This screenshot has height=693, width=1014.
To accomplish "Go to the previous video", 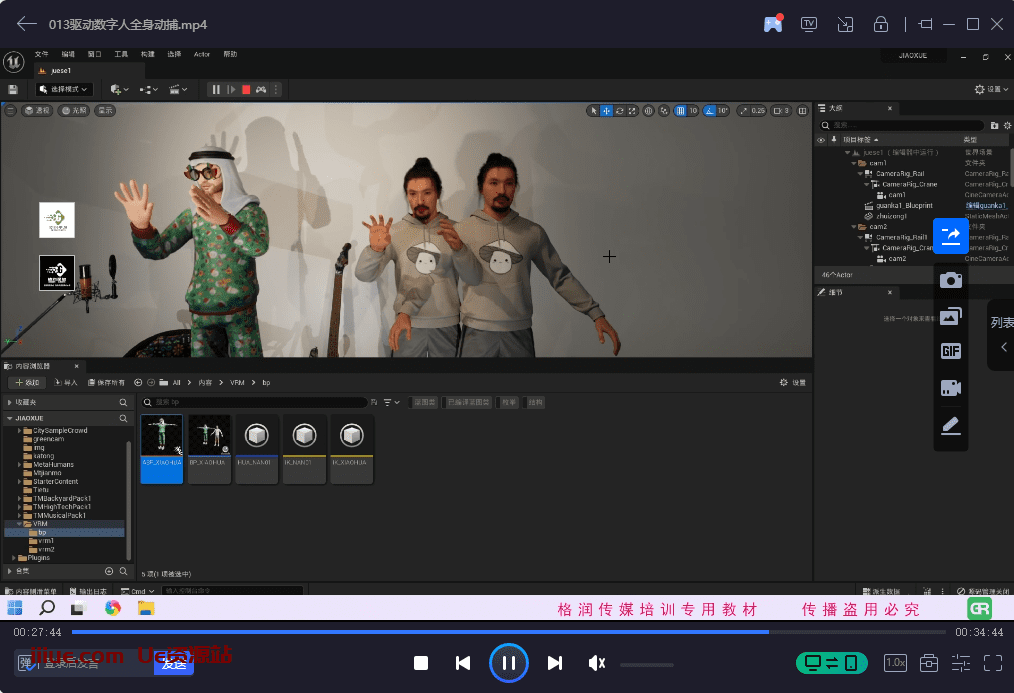I will point(463,663).
